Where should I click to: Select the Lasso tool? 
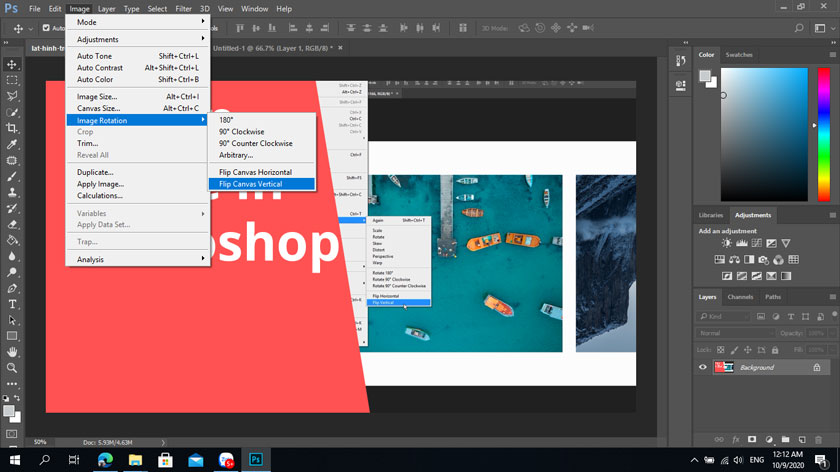pyautogui.click(x=12, y=96)
